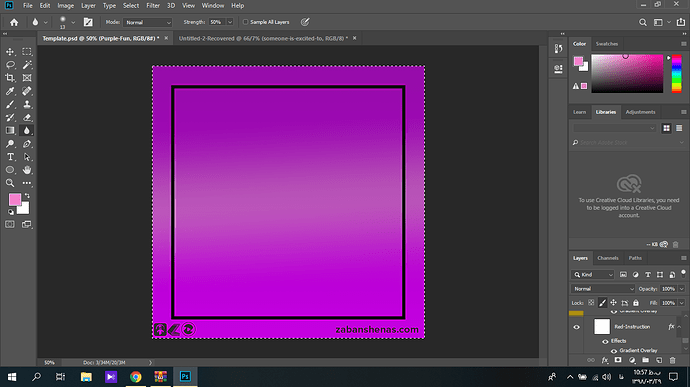
Task: Create new fill or adjustment layer
Action: [x=632, y=360]
